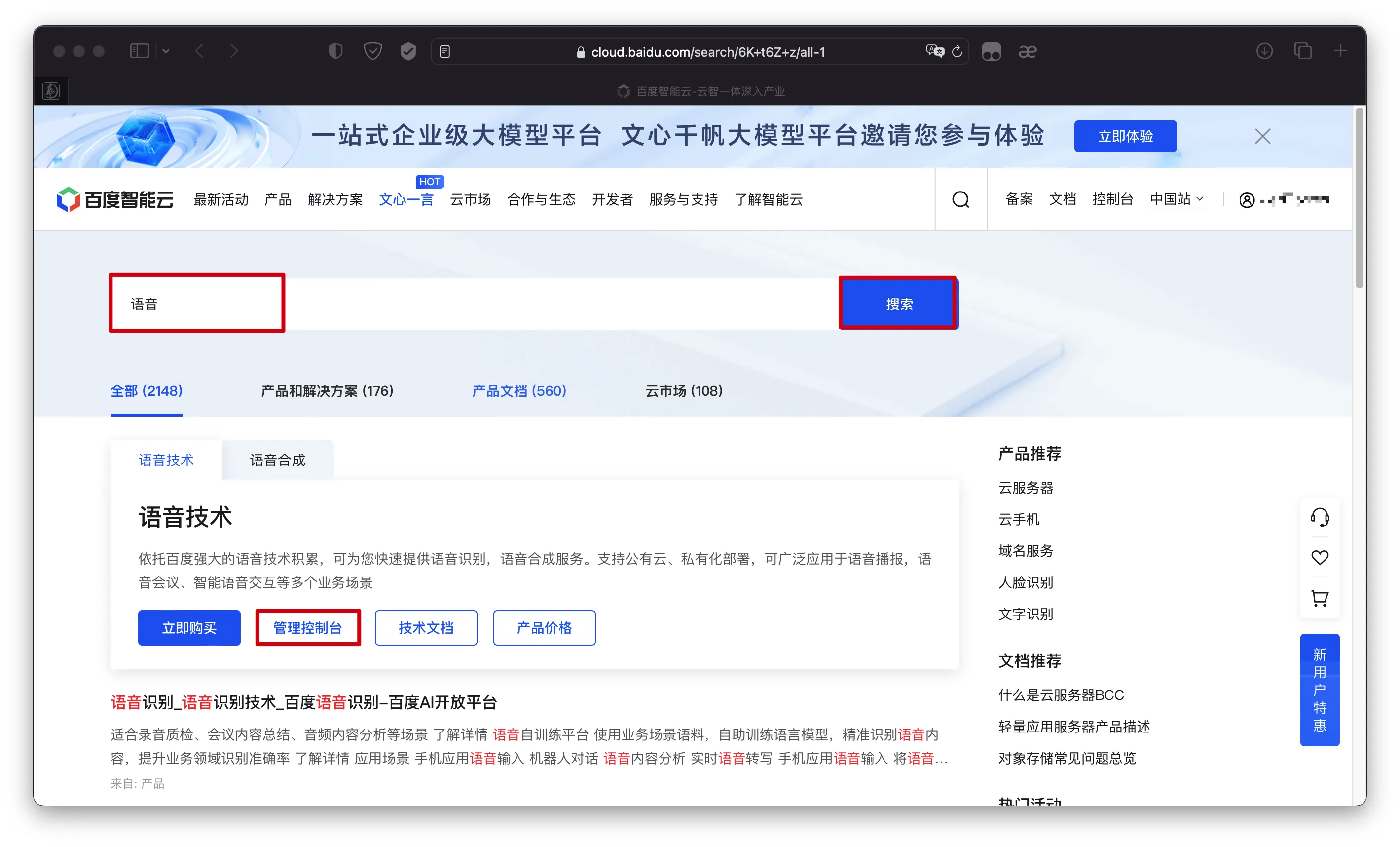
Task: Select the 语音合成 card tab
Action: pos(278,460)
